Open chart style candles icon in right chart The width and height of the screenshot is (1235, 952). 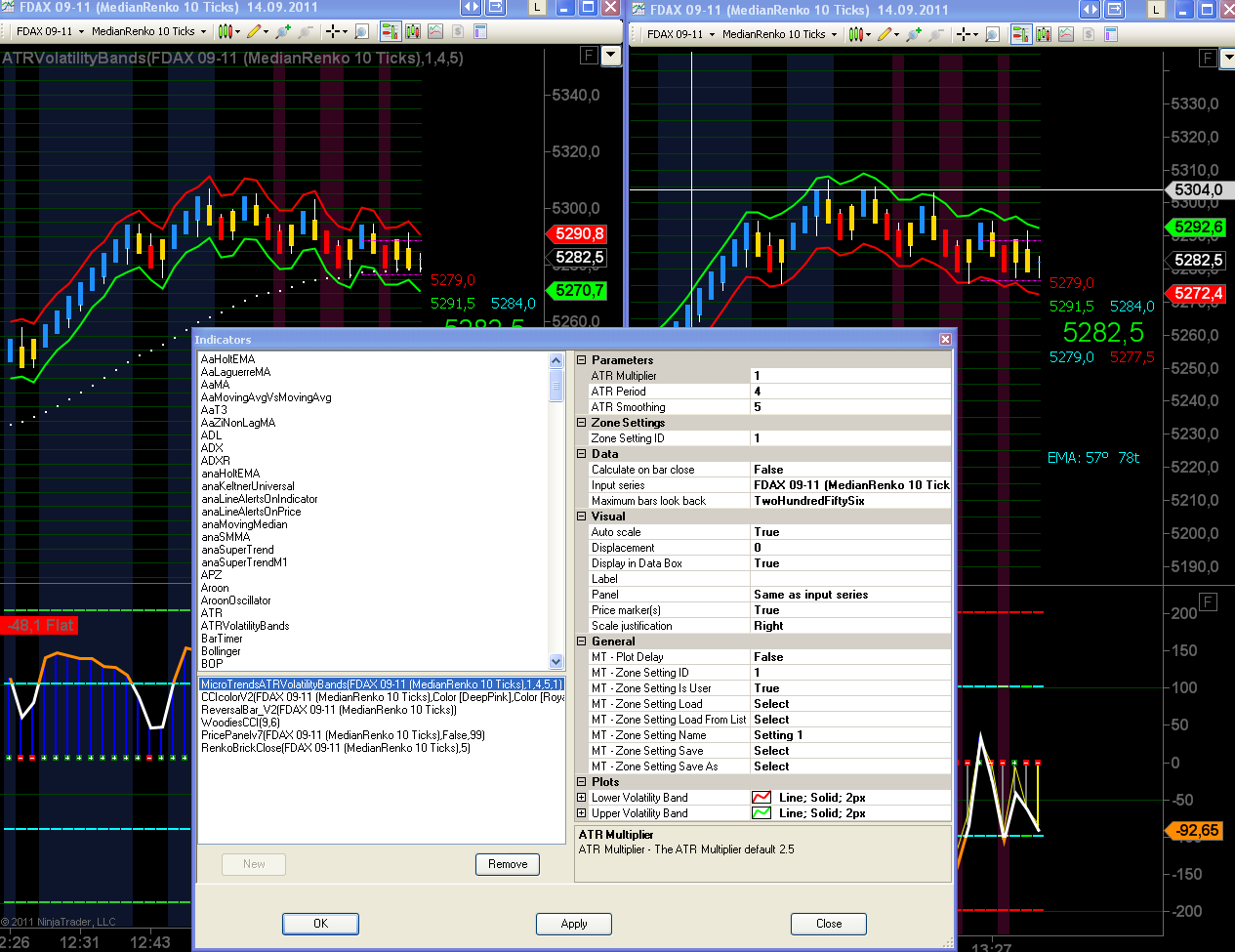856,34
